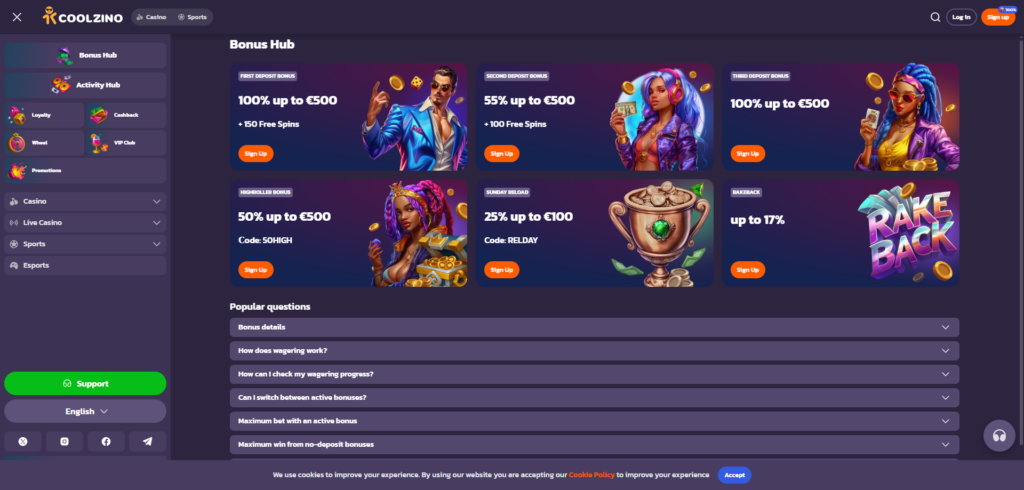1024x490 pixels.
Task: Expand the Live Casino sidebar section
Action: click(86, 223)
